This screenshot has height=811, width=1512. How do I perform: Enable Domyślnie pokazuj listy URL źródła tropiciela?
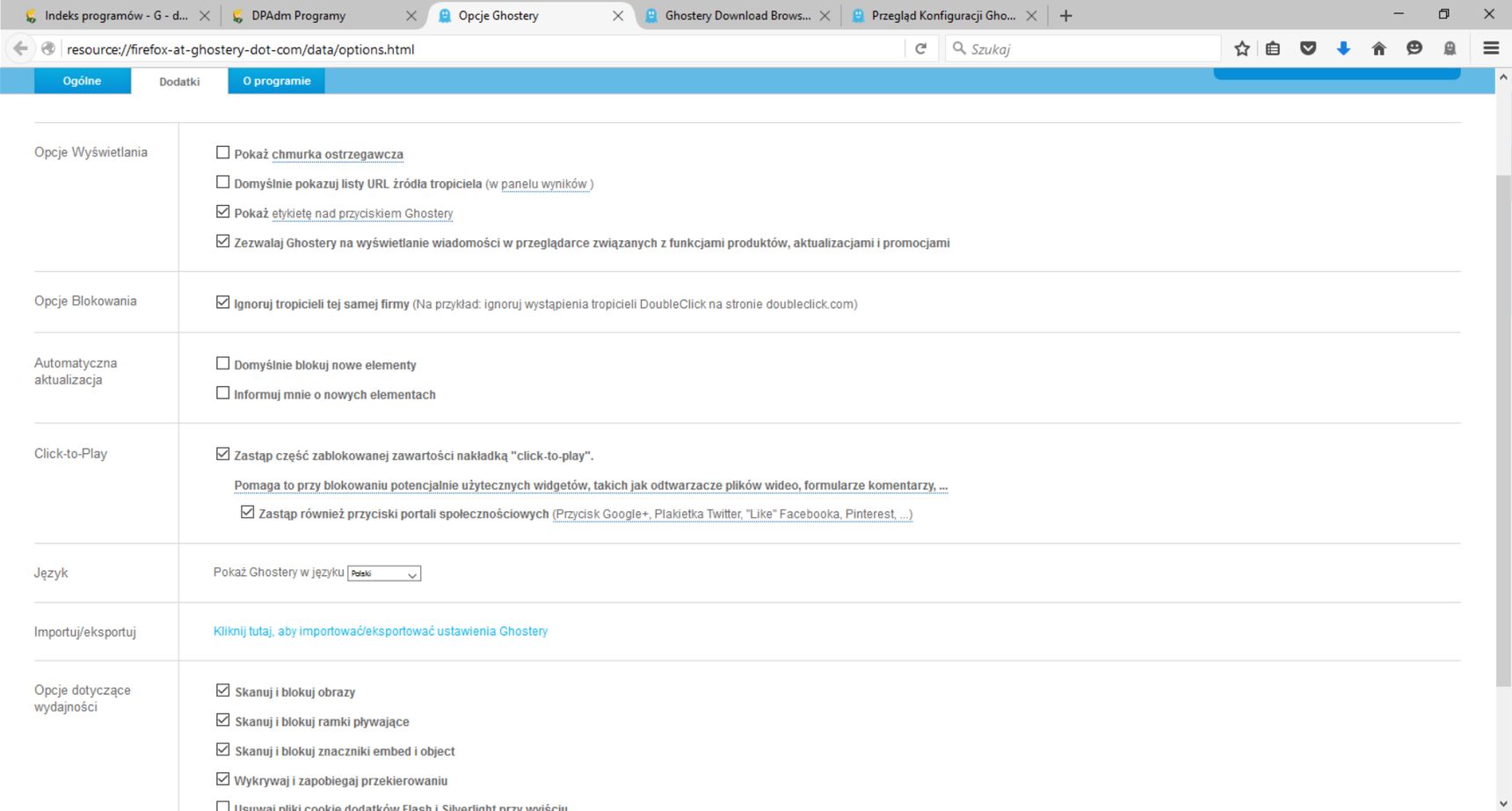tap(222, 183)
